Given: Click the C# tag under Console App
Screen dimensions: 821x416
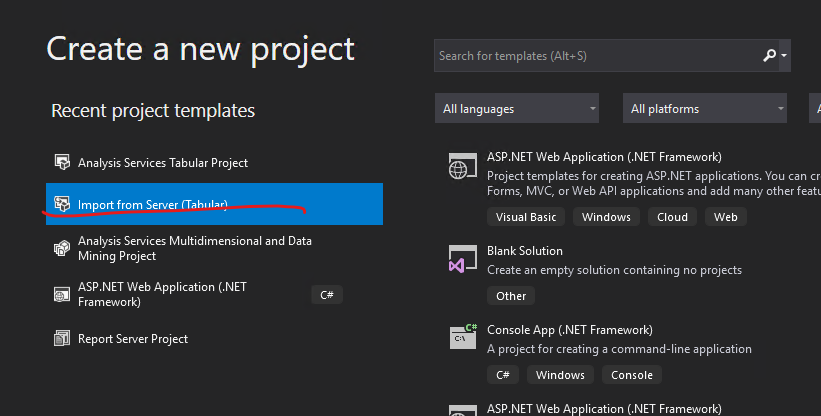Looking at the screenshot, I should (503, 375).
